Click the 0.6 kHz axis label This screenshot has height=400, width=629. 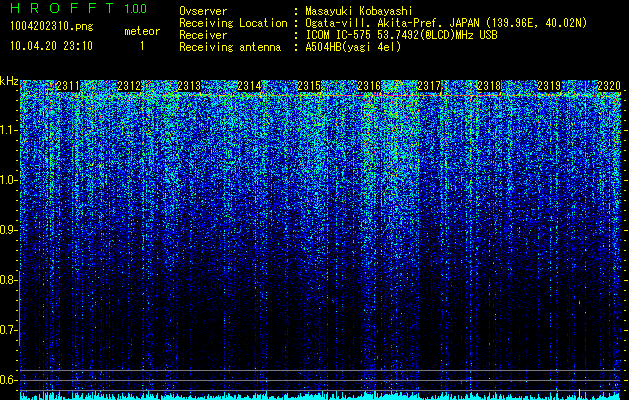pyautogui.click(x=8, y=380)
